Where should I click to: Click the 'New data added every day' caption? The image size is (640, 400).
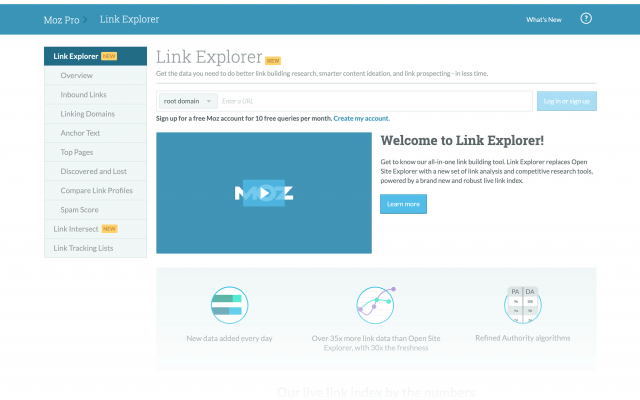(x=229, y=338)
